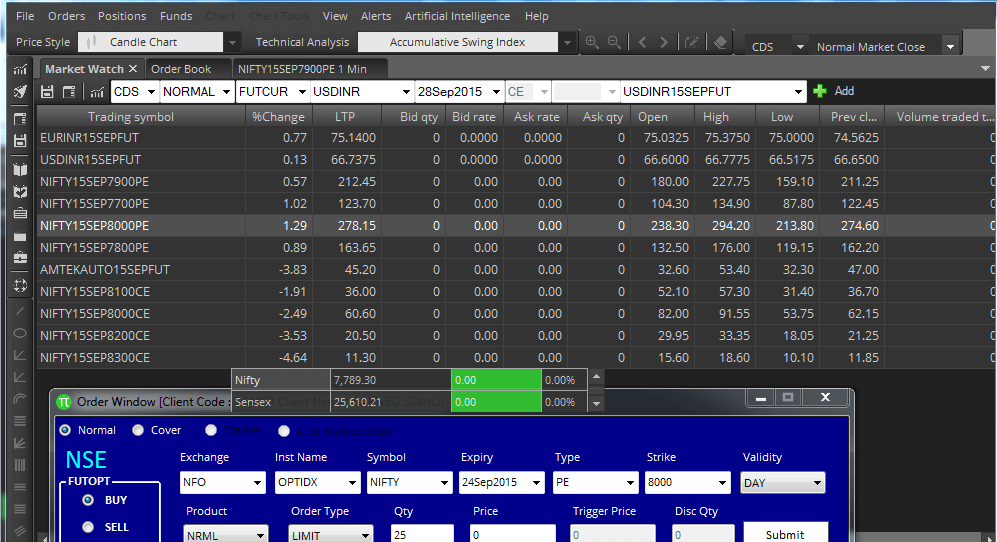This screenshot has width=997, height=542.
Task: Switch to the Order Book tab
Action: (x=181, y=69)
